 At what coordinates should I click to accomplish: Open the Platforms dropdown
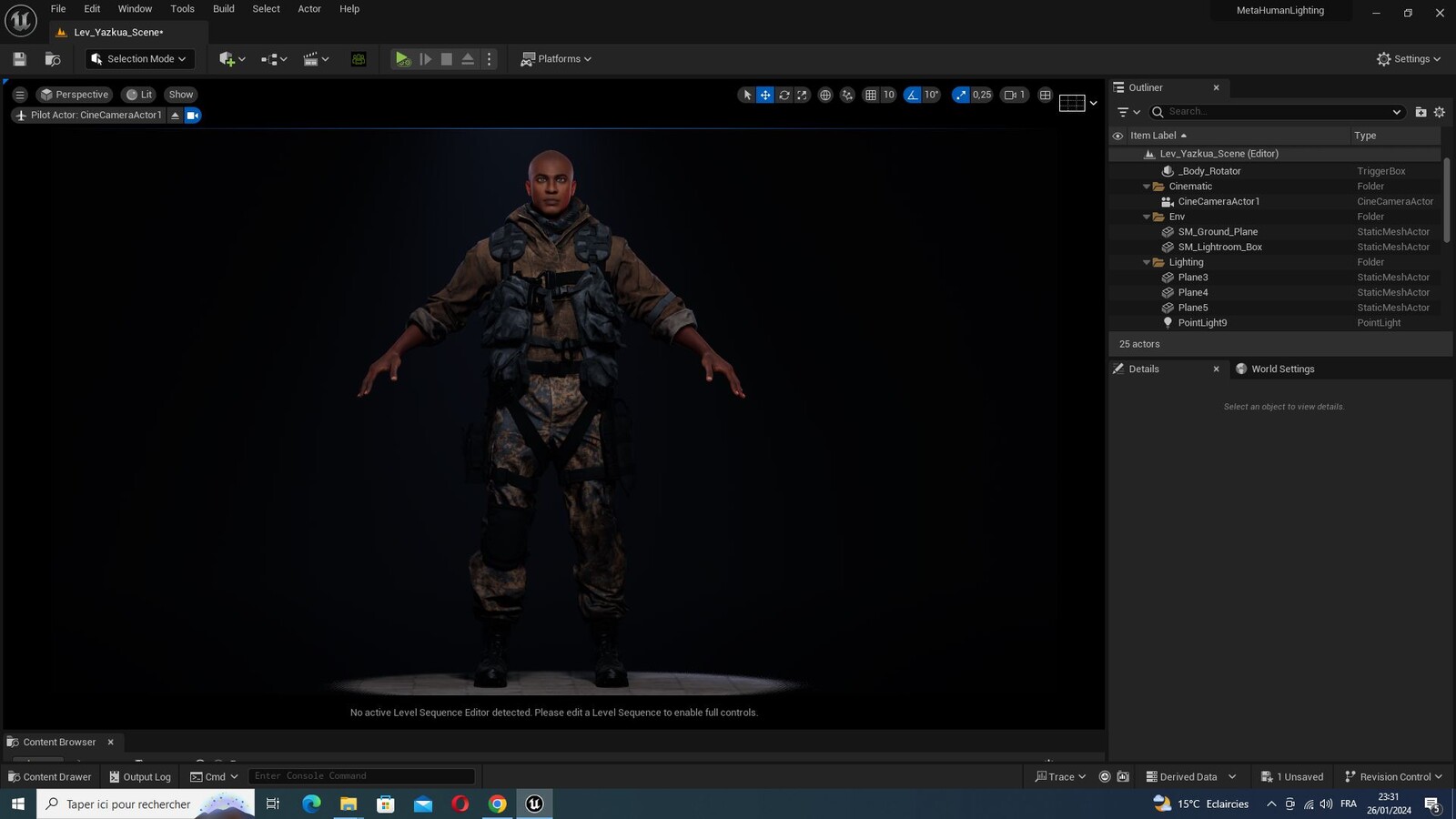(556, 59)
